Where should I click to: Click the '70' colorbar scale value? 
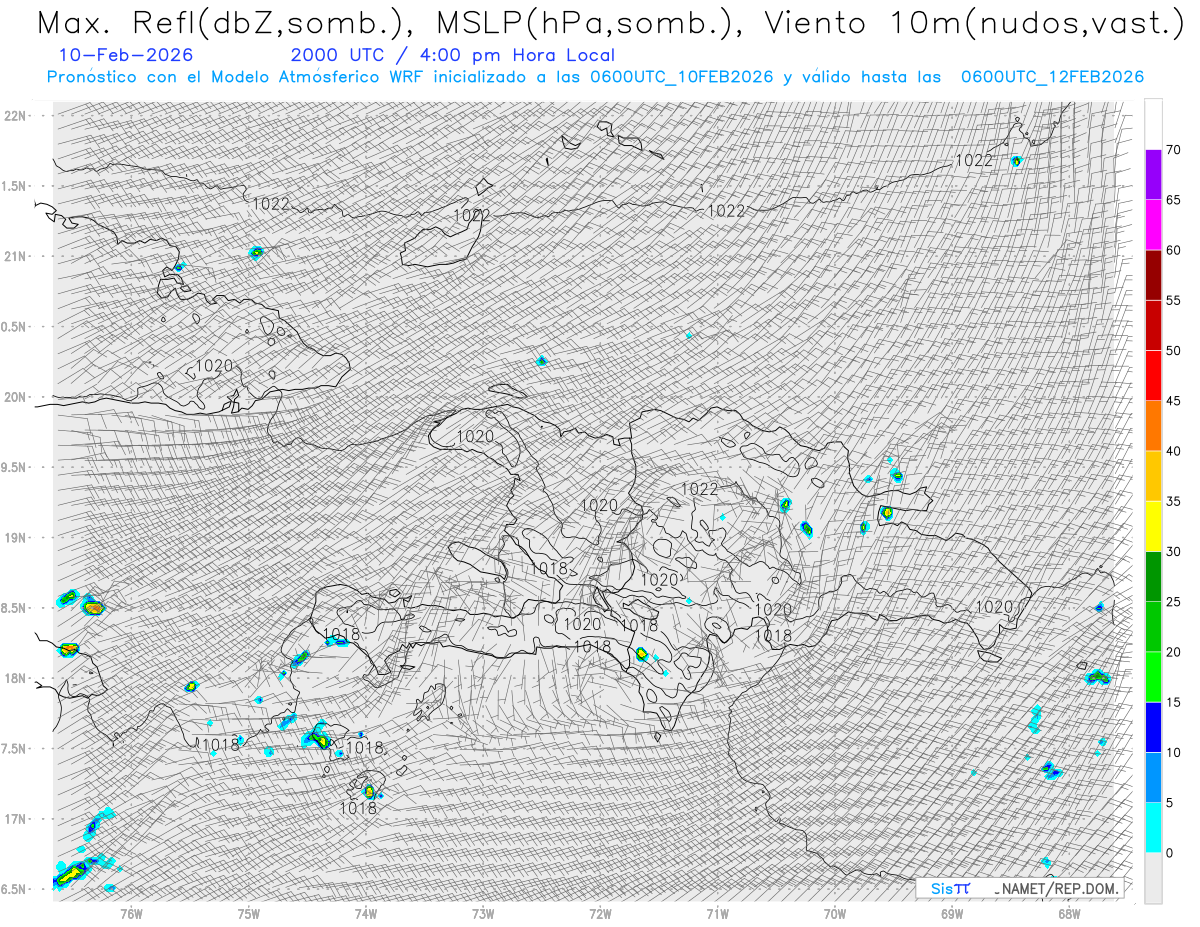(1174, 150)
